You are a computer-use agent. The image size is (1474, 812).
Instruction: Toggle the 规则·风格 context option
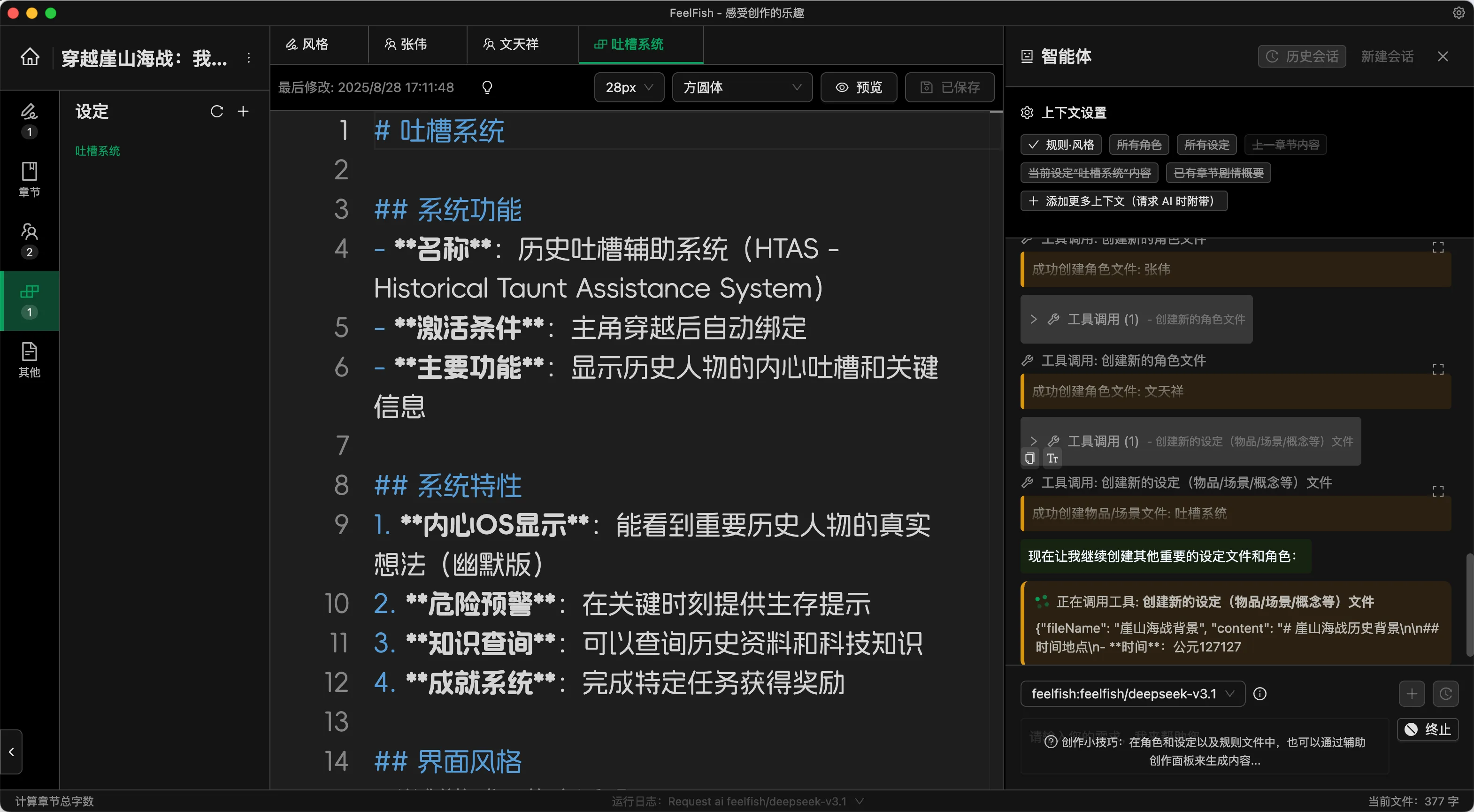click(x=1061, y=145)
